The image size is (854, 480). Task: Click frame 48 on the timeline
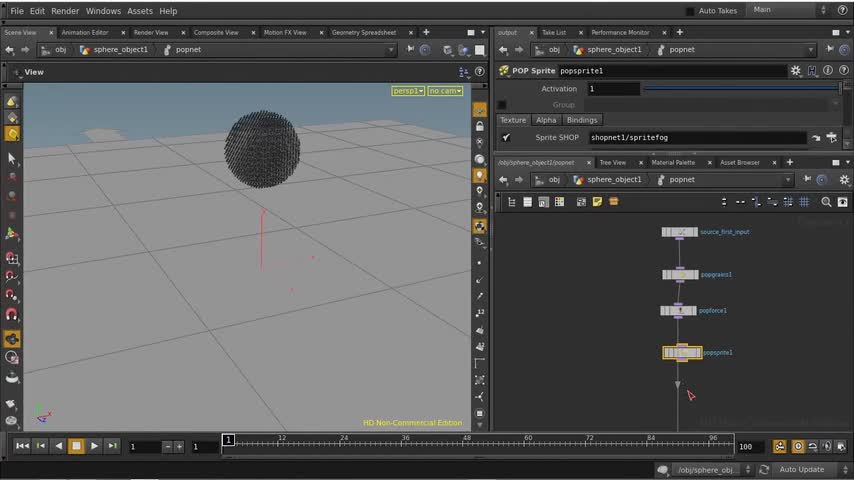click(x=467, y=440)
